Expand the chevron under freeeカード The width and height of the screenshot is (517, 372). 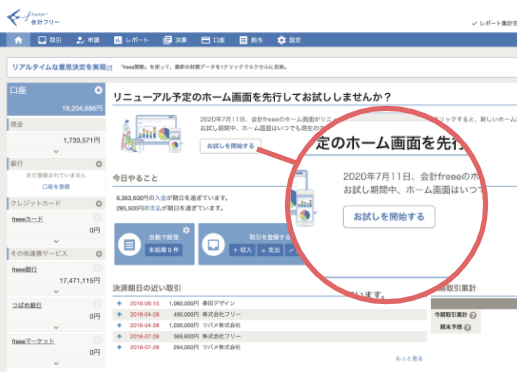(x=56, y=241)
